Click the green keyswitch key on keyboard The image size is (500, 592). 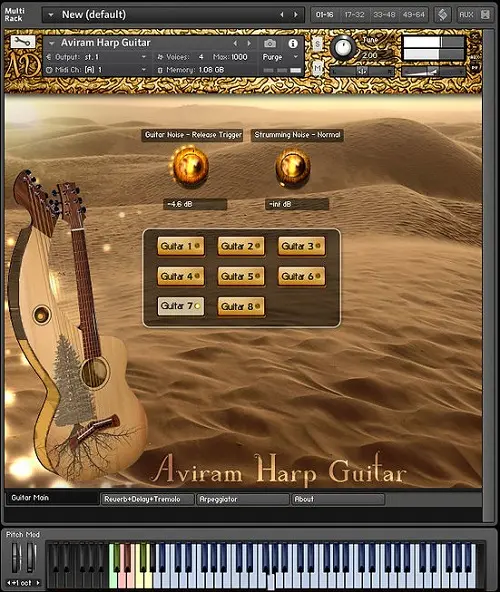113,565
